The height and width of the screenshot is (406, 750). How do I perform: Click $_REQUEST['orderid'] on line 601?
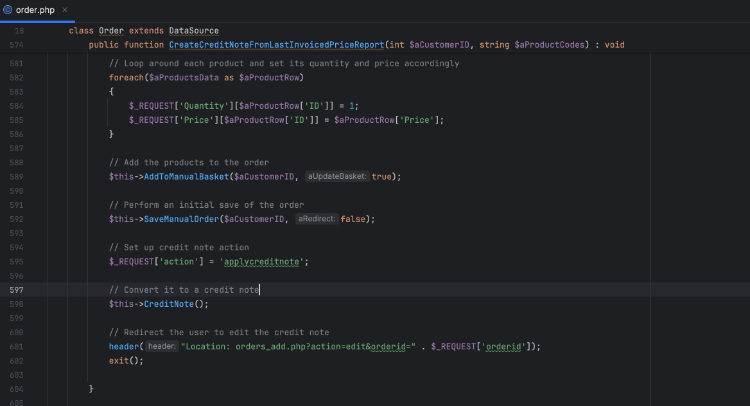click(481, 346)
